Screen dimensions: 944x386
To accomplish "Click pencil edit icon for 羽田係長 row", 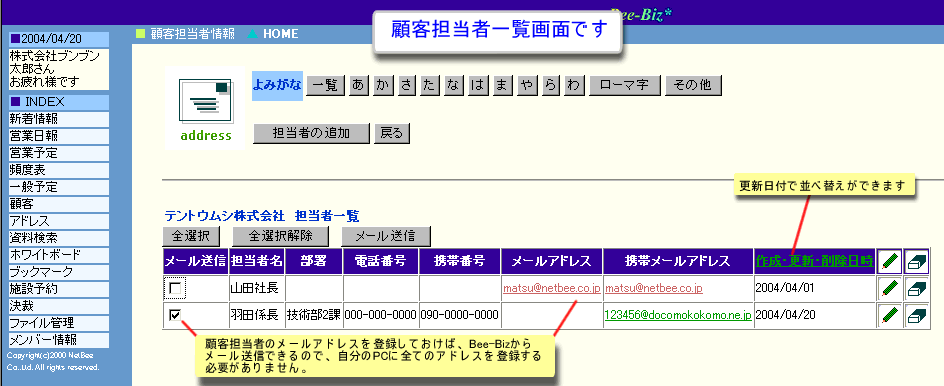I will (889, 315).
